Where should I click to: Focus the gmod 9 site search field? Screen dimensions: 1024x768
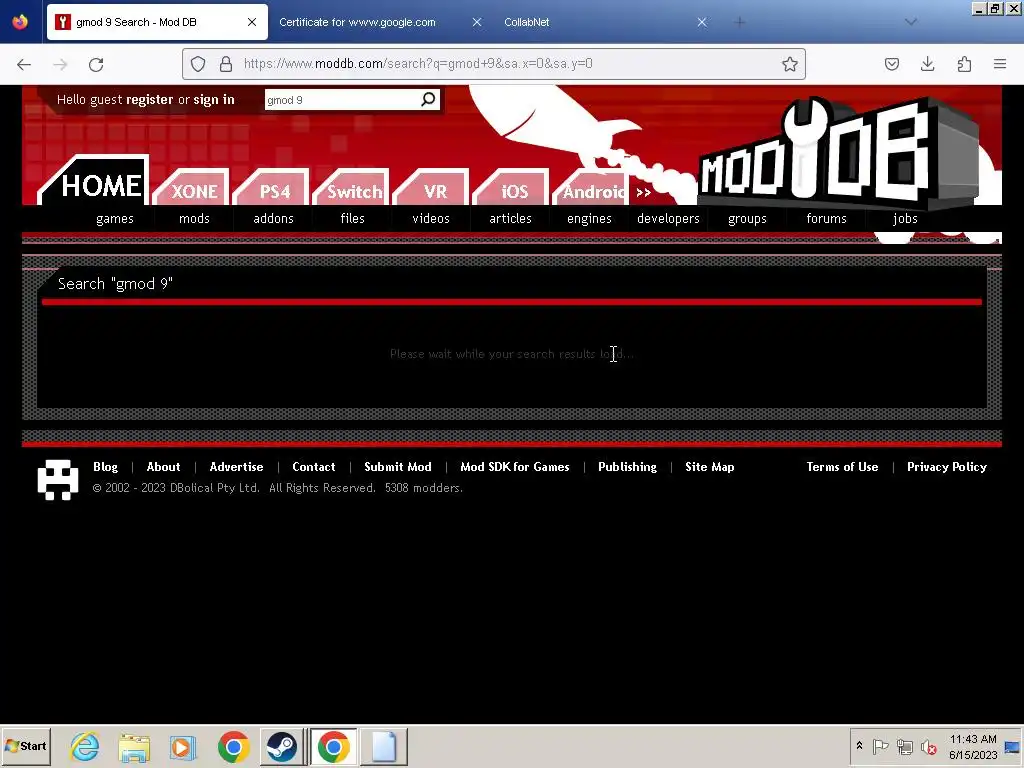(342, 100)
